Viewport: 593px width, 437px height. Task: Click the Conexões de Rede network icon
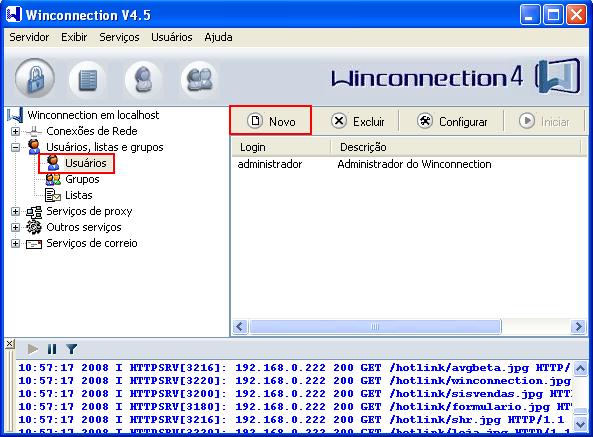34,131
